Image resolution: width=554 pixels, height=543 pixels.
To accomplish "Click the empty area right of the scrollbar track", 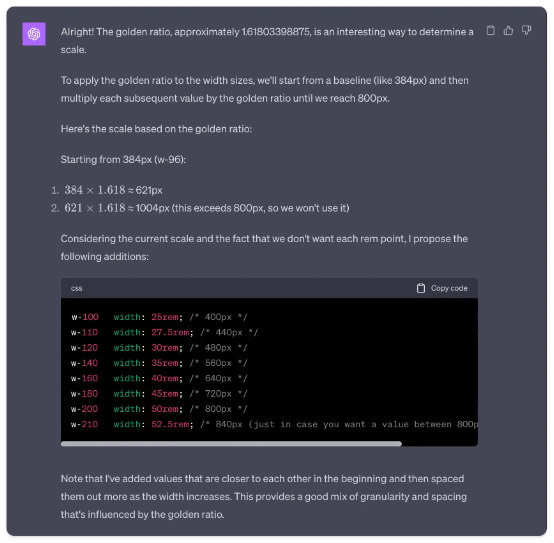I will [x=440, y=444].
